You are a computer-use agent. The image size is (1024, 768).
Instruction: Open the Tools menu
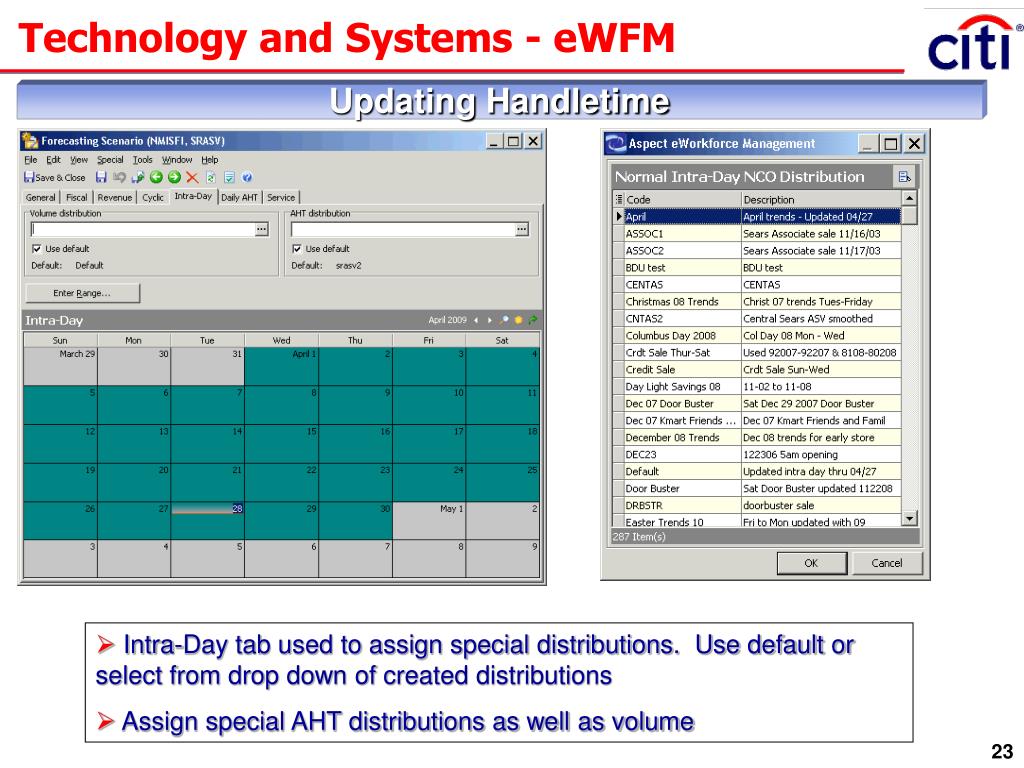tap(142, 159)
